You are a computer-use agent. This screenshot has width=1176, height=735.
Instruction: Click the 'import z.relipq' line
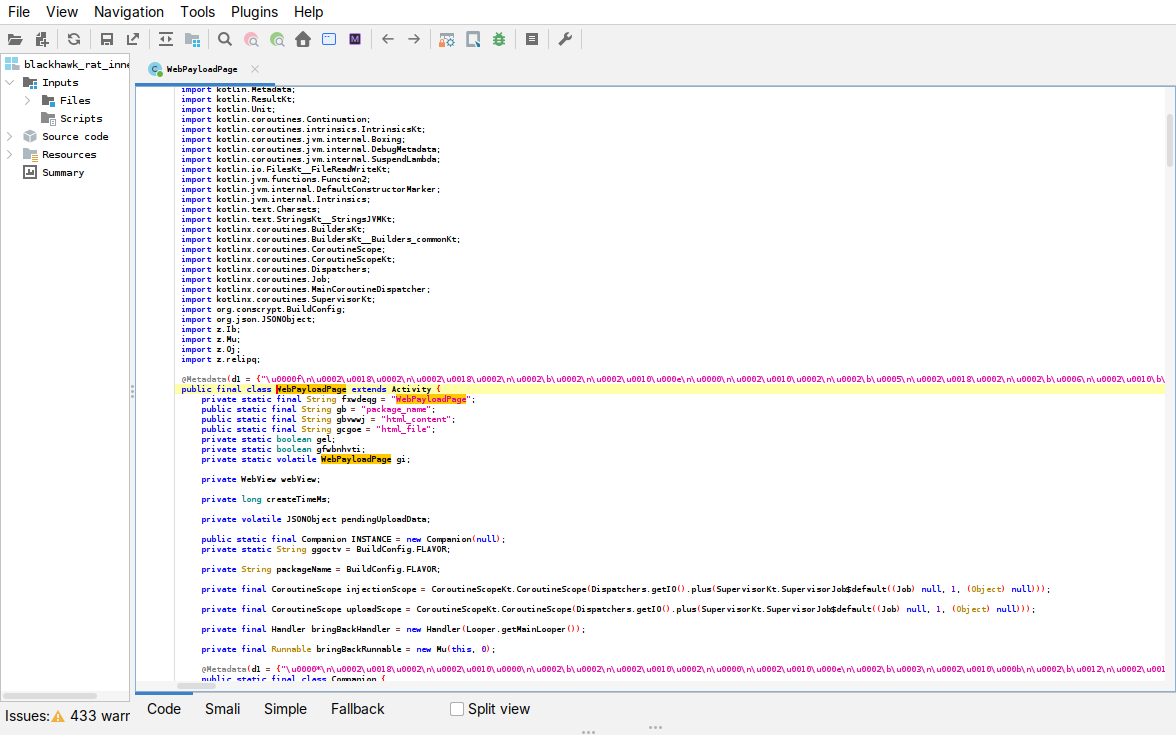coord(220,359)
